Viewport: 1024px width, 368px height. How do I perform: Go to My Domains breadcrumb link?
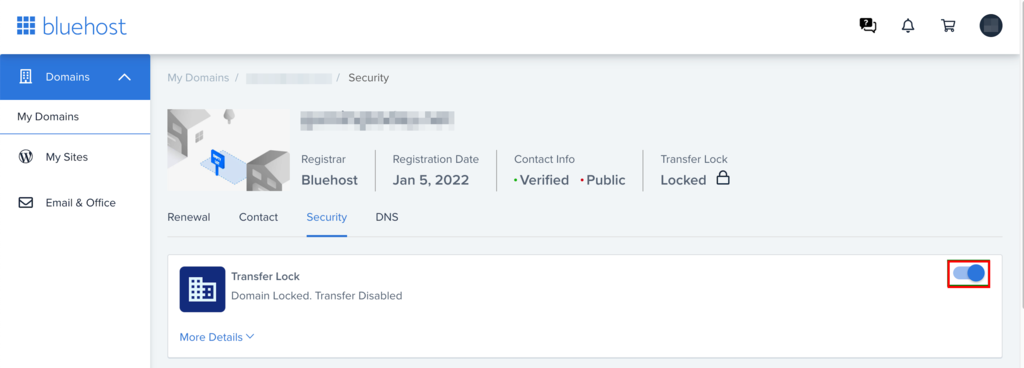[198, 78]
